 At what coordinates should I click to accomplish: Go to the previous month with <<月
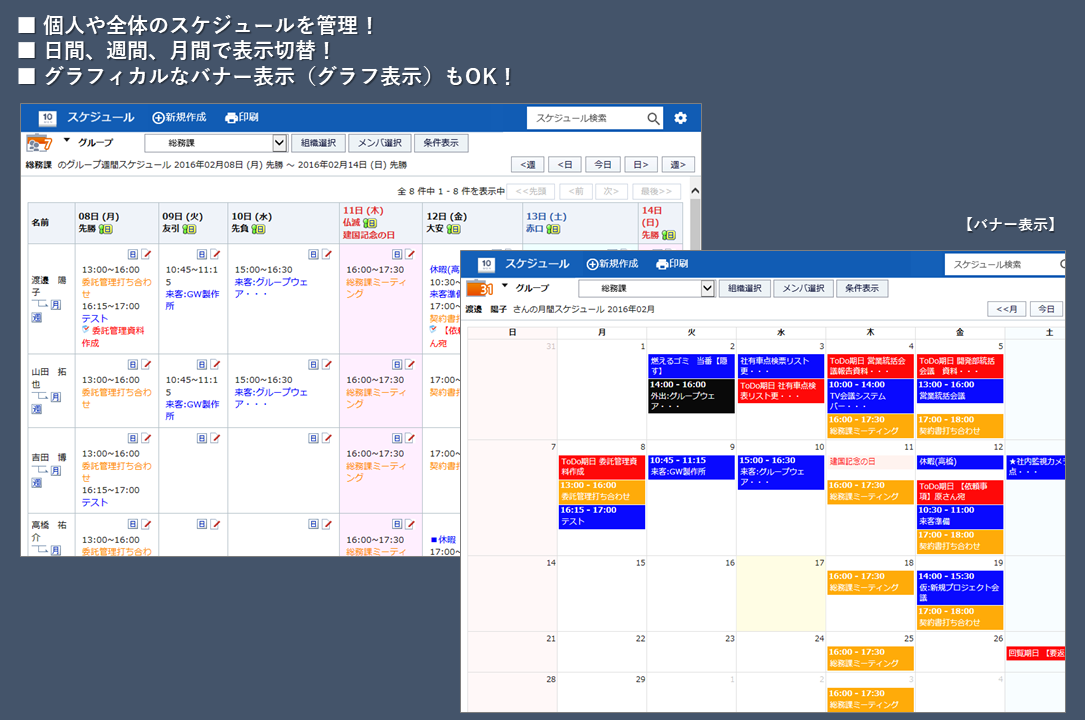1006,309
